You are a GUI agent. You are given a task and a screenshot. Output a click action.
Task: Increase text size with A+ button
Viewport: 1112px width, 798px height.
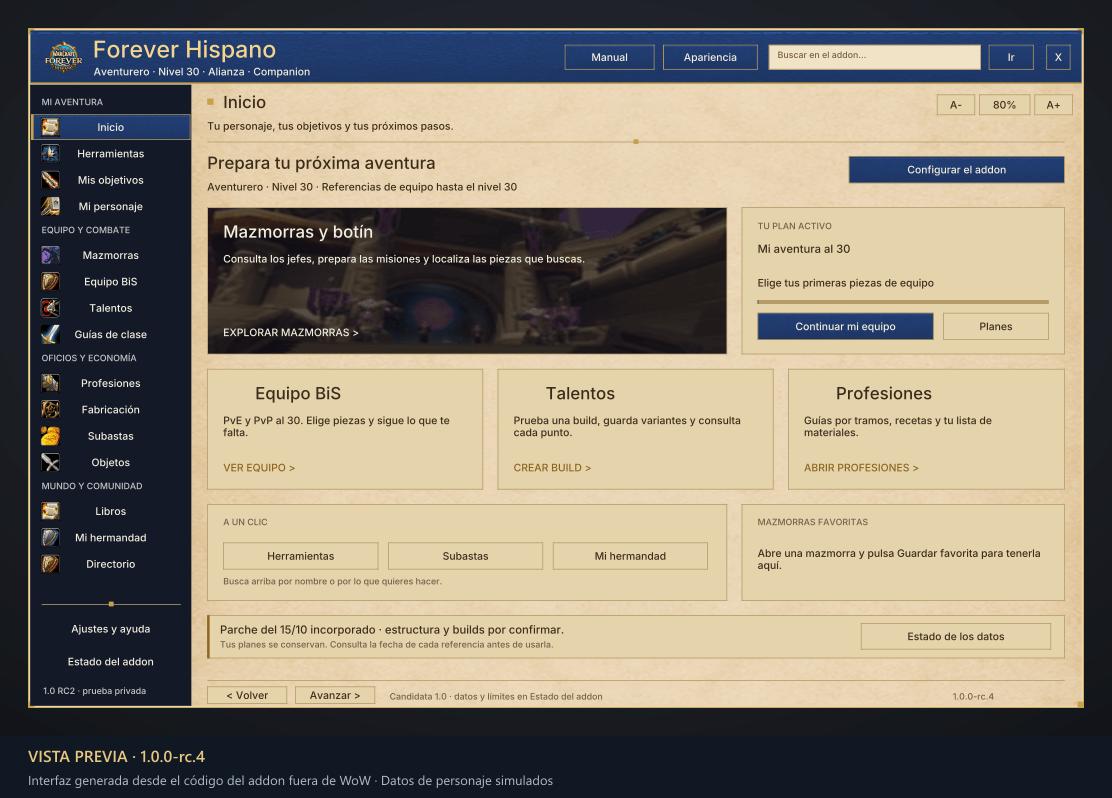[1053, 105]
